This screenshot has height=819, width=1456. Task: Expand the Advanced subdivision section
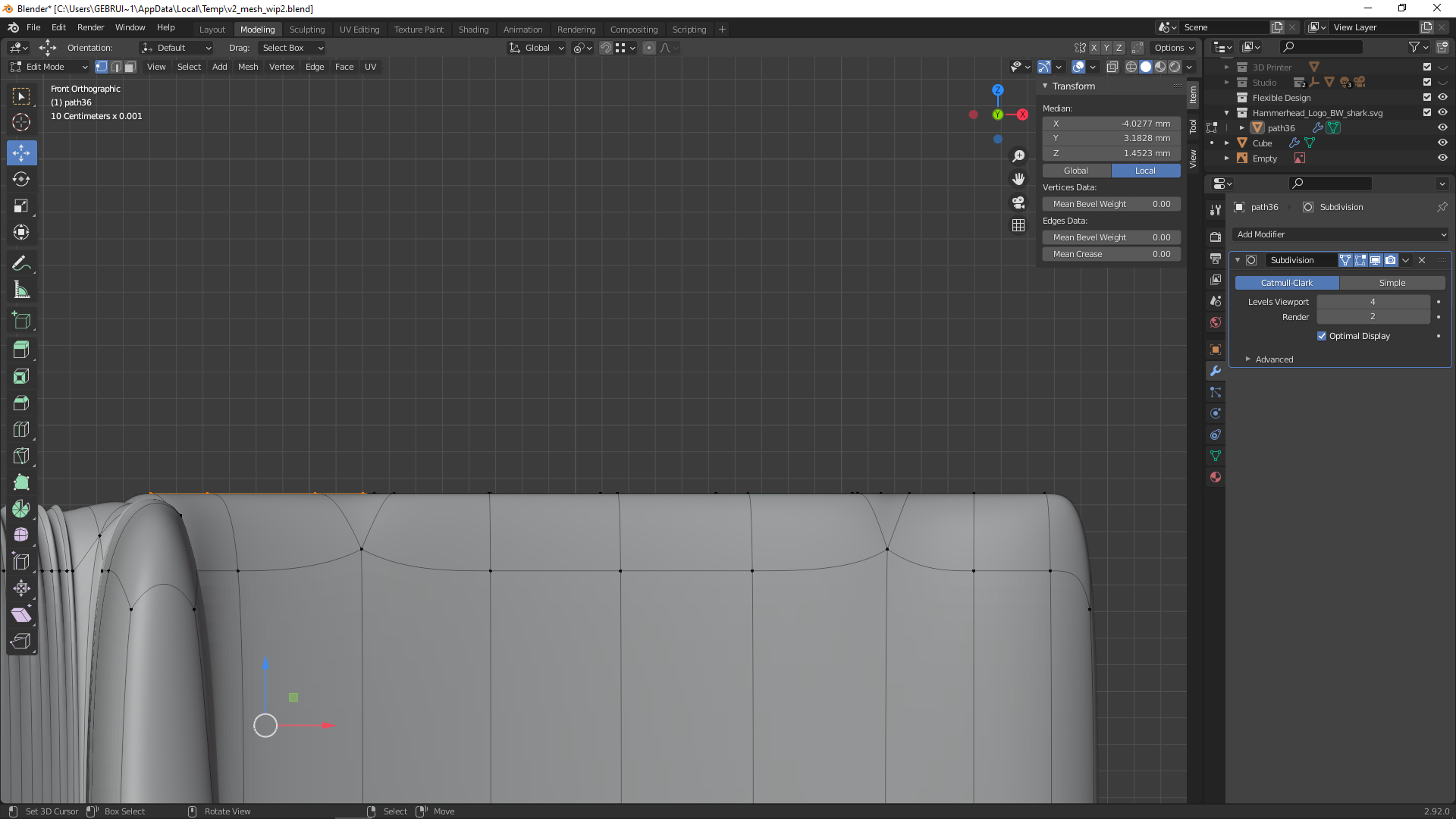click(1274, 359)
